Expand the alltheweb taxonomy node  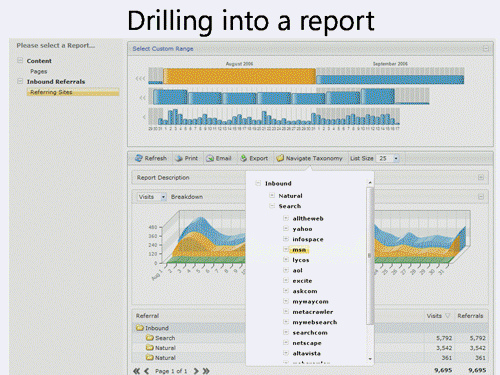286,218
